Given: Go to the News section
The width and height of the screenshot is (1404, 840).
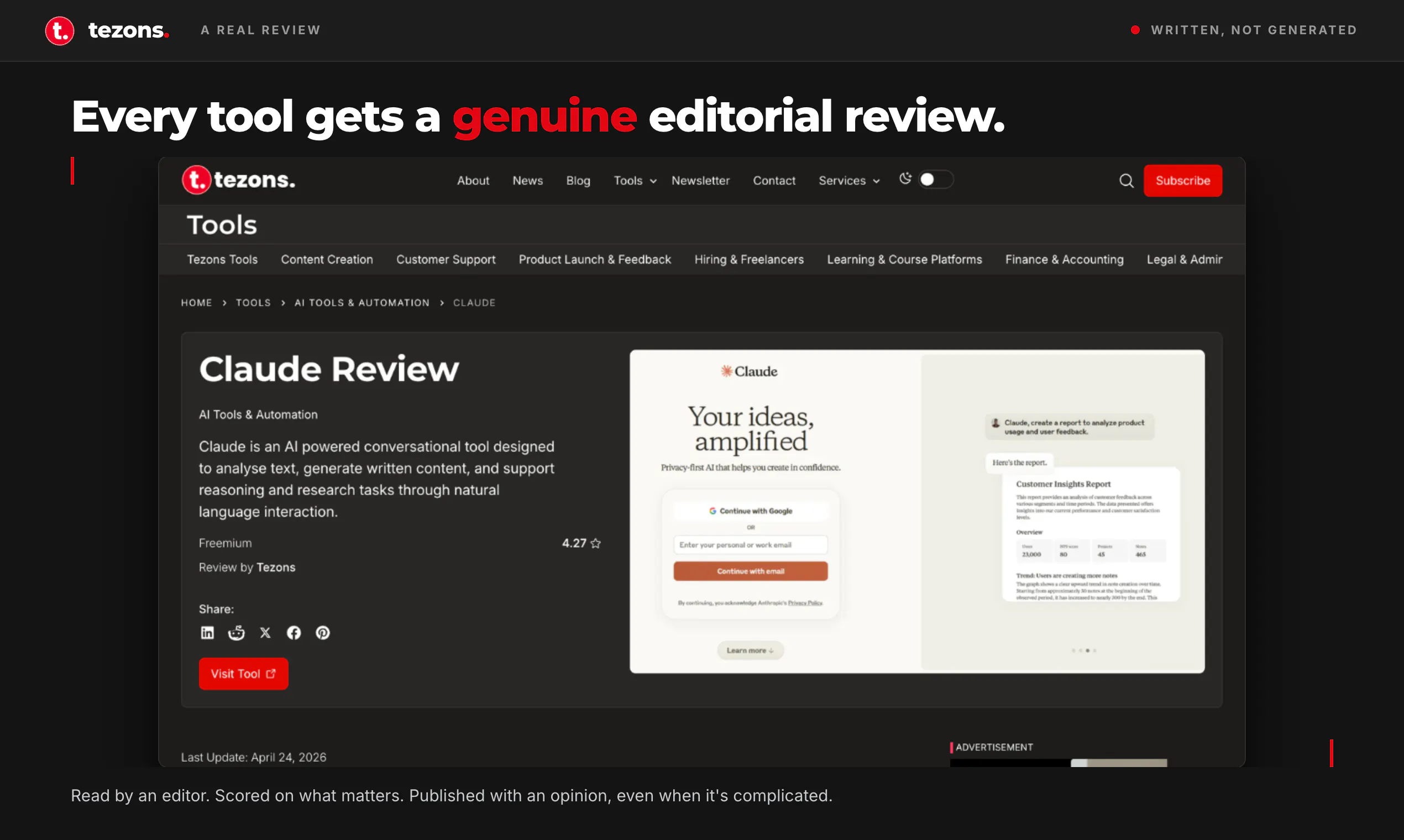Looking at the screenshot, I should [x=528, y=181].
